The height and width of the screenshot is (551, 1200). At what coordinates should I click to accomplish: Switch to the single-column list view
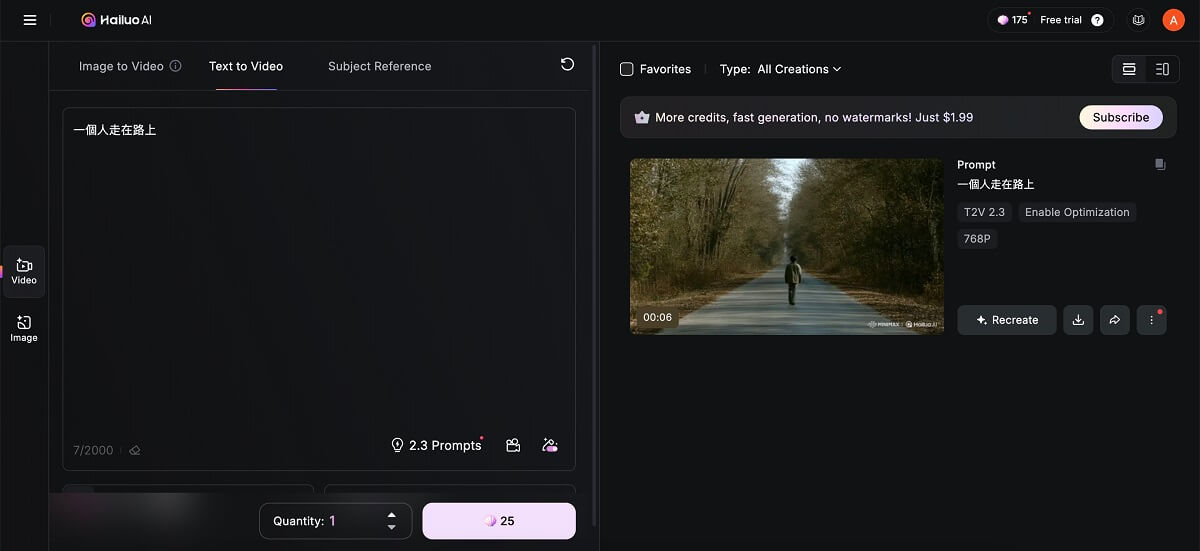(x=1129, y=69)
